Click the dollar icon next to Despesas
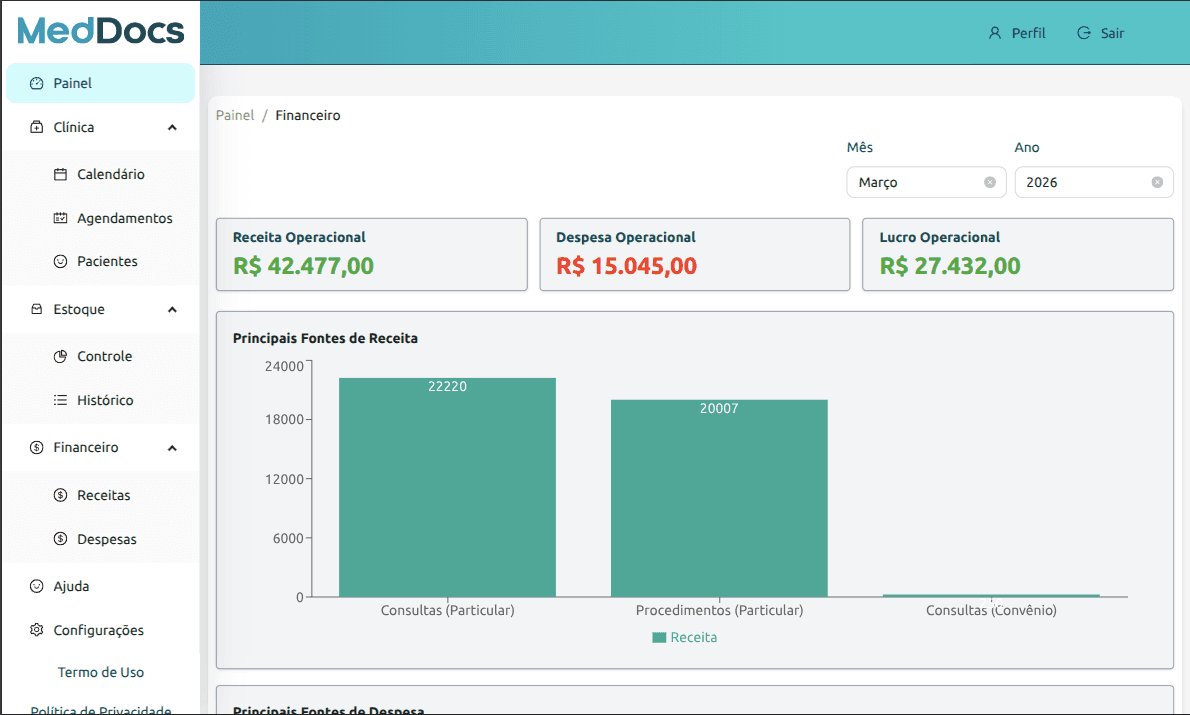This screenshot has width=1190, height=715. (x=60, y=539)
